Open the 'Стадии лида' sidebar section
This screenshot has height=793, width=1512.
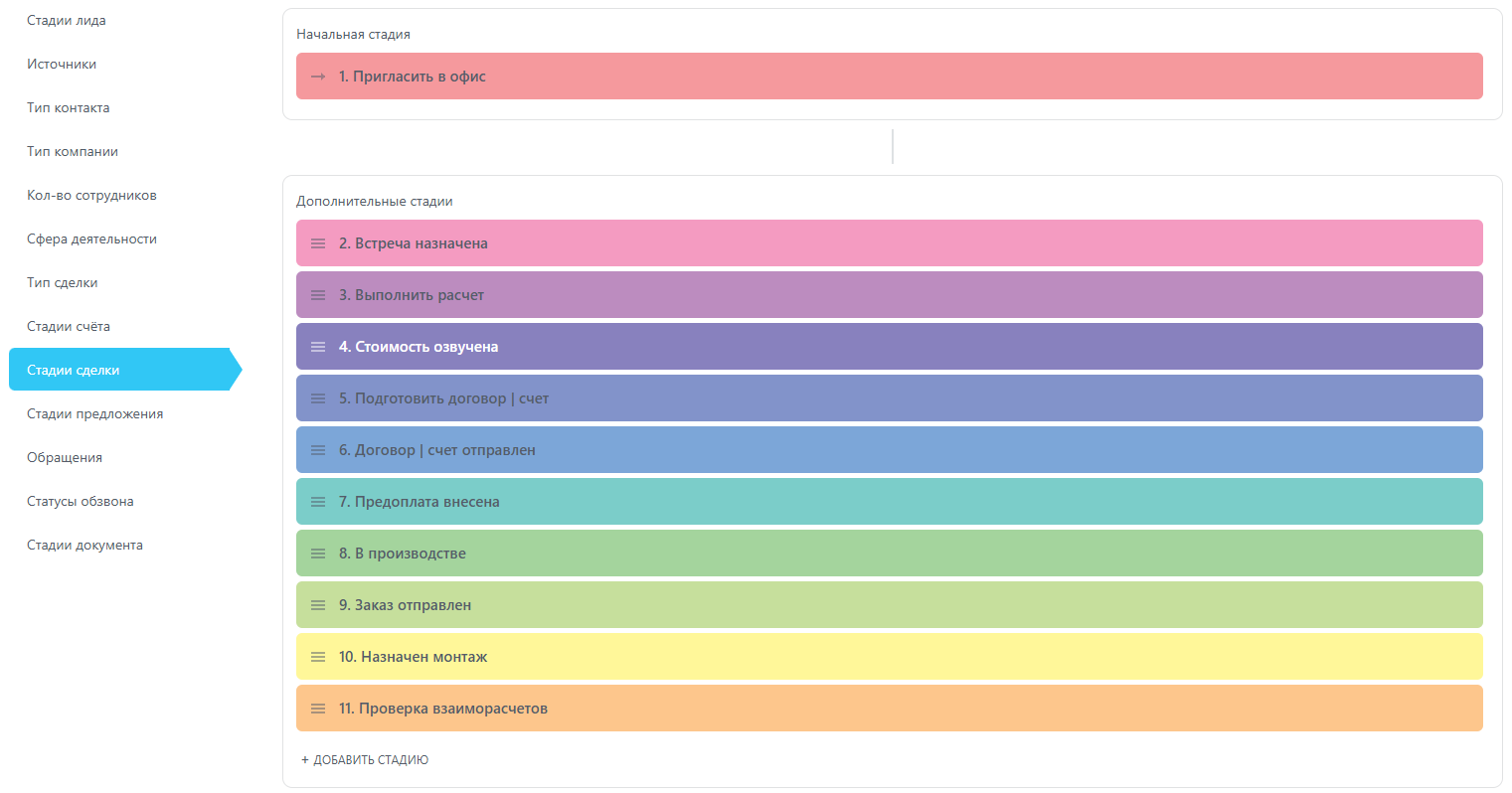pyautogui.click(x=67, y=21)
